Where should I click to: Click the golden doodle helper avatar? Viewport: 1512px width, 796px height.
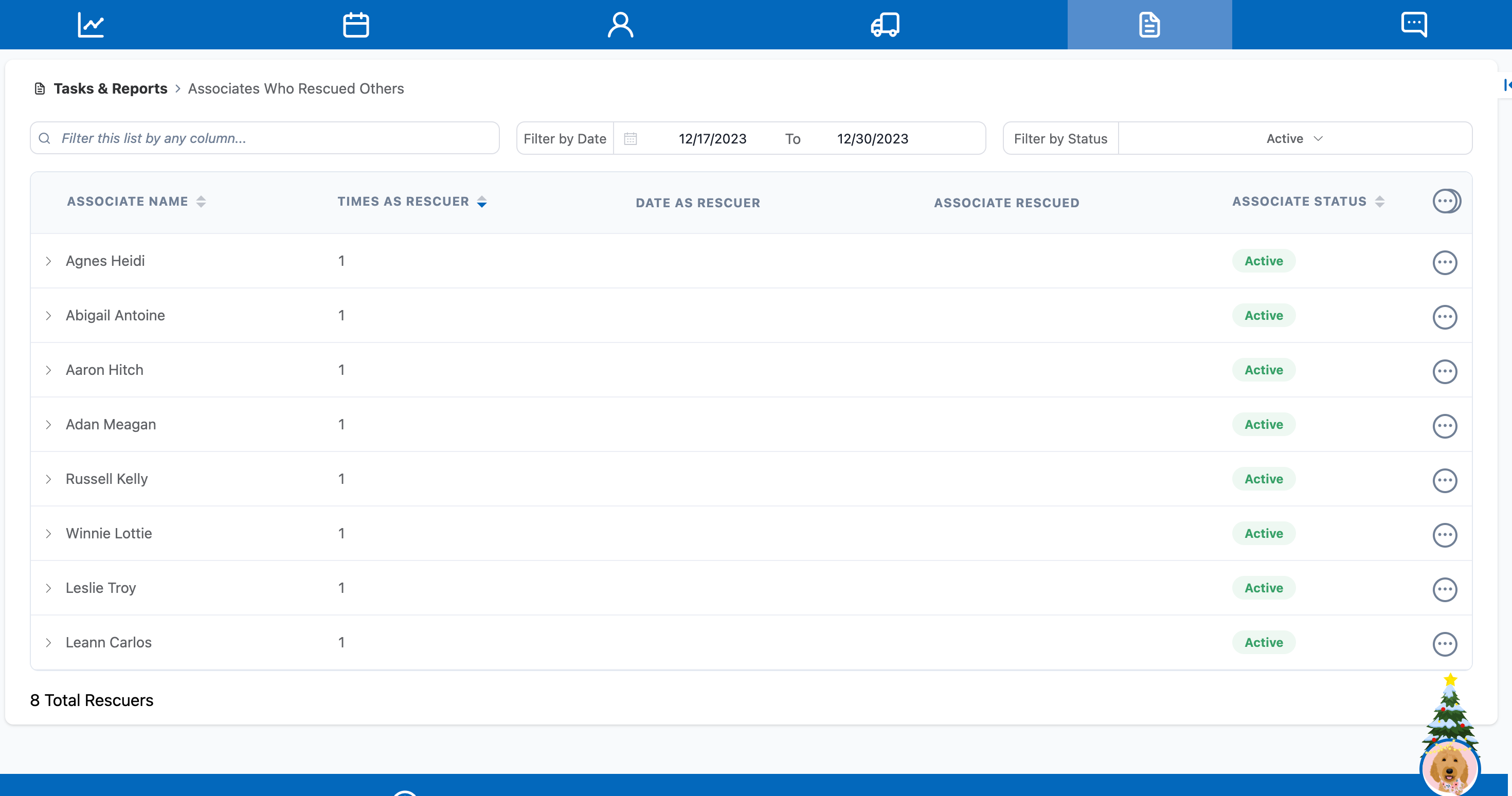click(1449, 767)
